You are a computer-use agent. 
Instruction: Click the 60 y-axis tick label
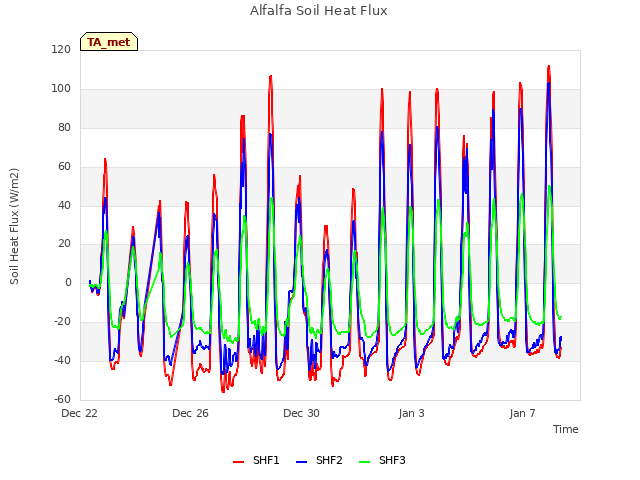(64, 167)
